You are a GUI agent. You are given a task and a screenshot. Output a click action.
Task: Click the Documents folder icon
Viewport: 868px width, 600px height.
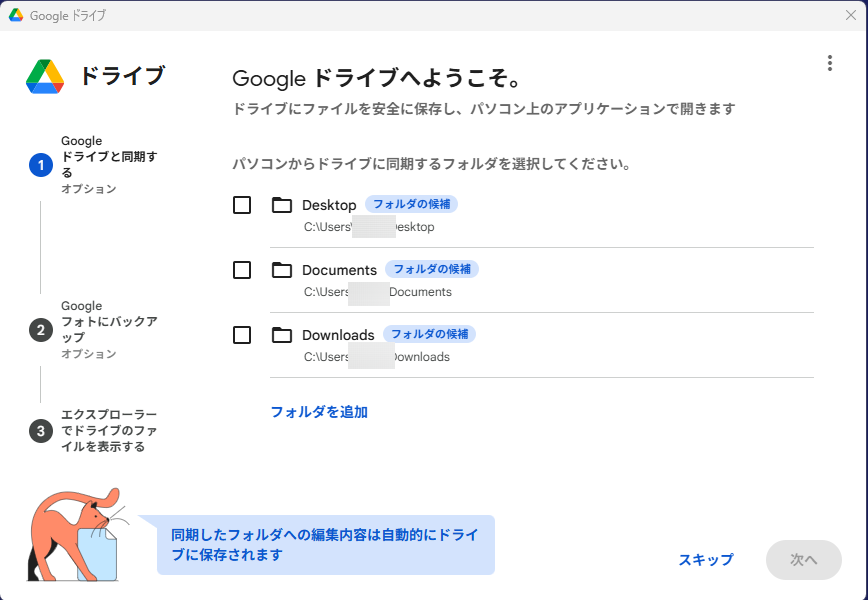pyautogui.click(x=282, y=270)
